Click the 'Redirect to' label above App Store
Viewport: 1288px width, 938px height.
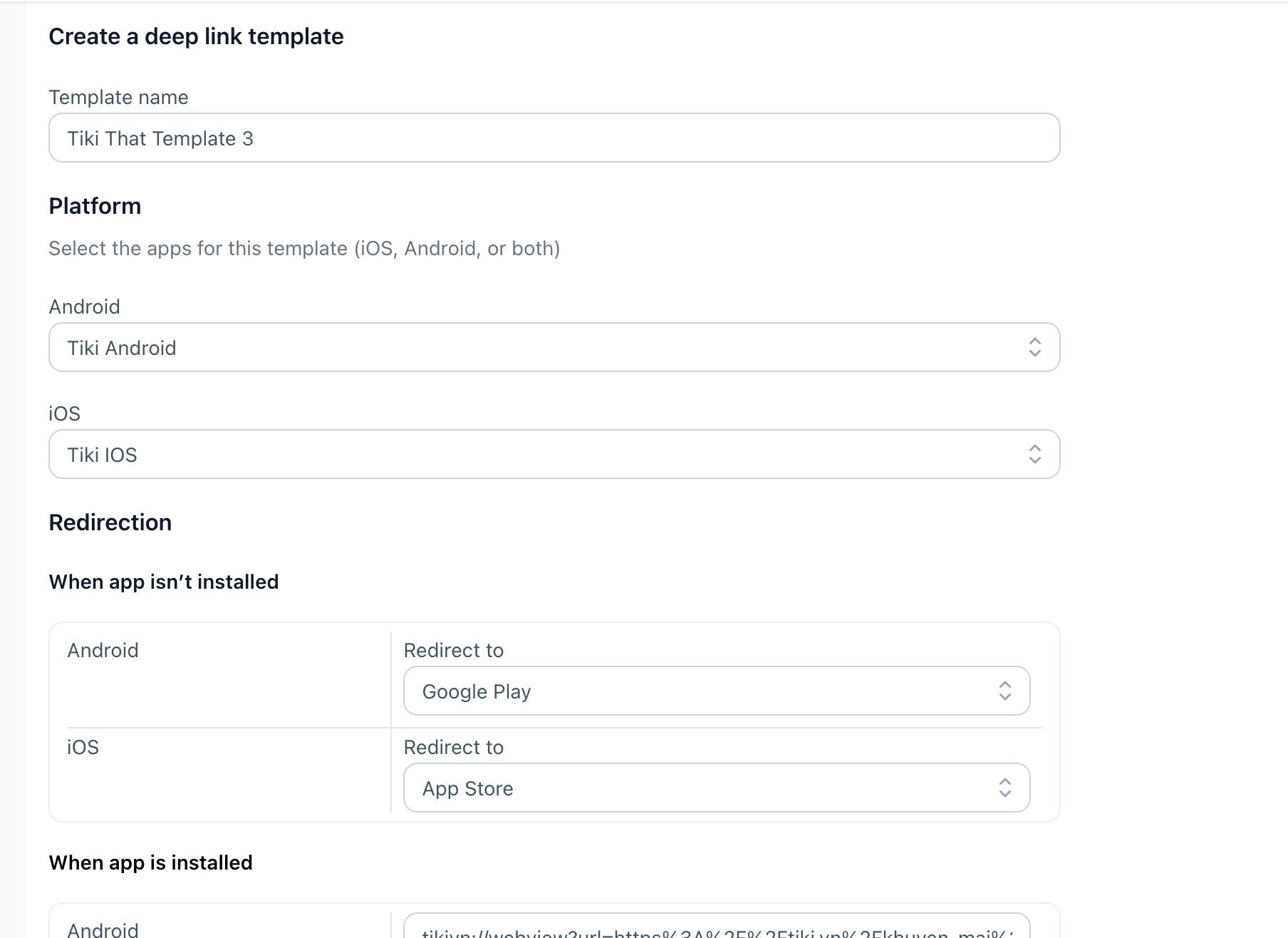pyautogui.click(x=454, y=747)
